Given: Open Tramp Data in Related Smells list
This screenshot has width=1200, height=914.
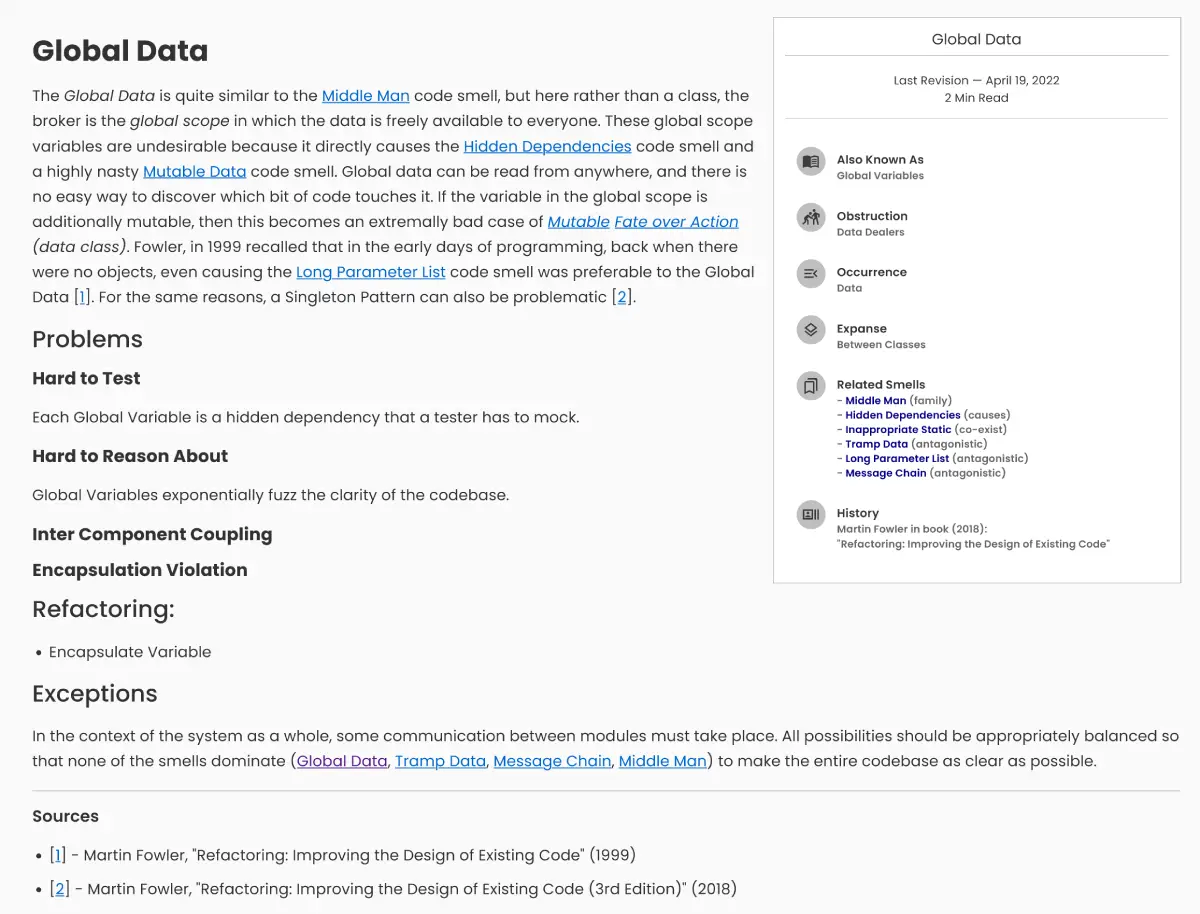Looking at the screenshot, I should tap(876, 444).
